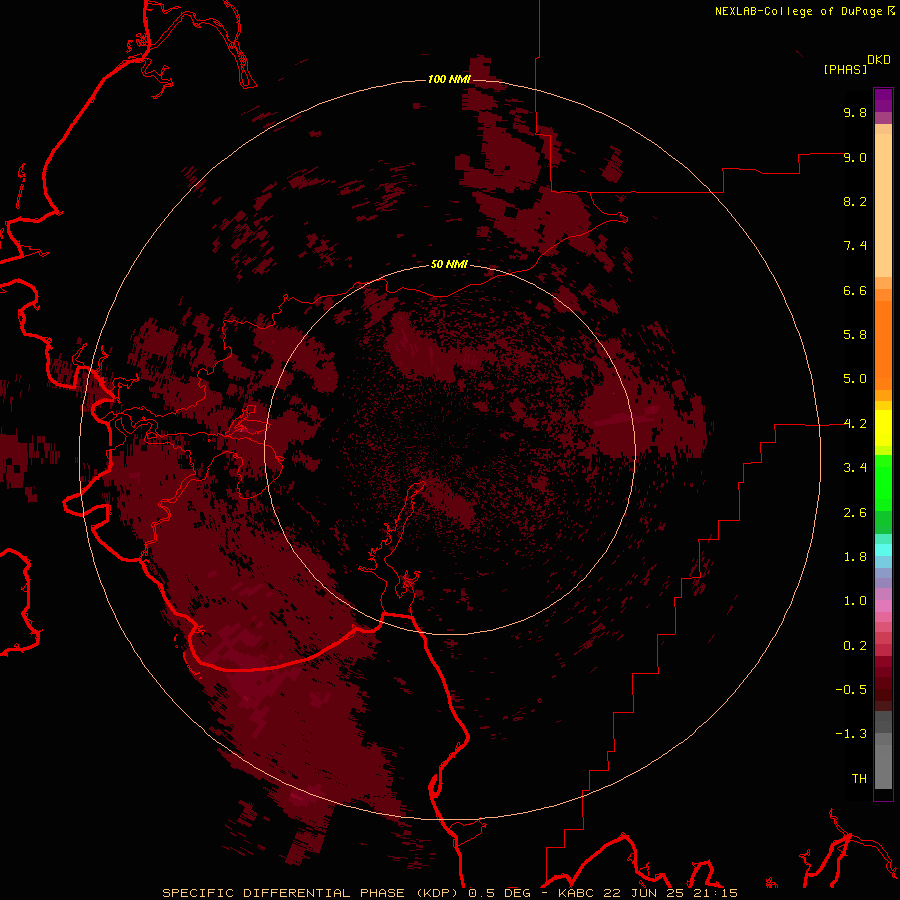Click the 50 NMI range ring label
The width and height of the screenshot is (900, 900).
[449, 264]
